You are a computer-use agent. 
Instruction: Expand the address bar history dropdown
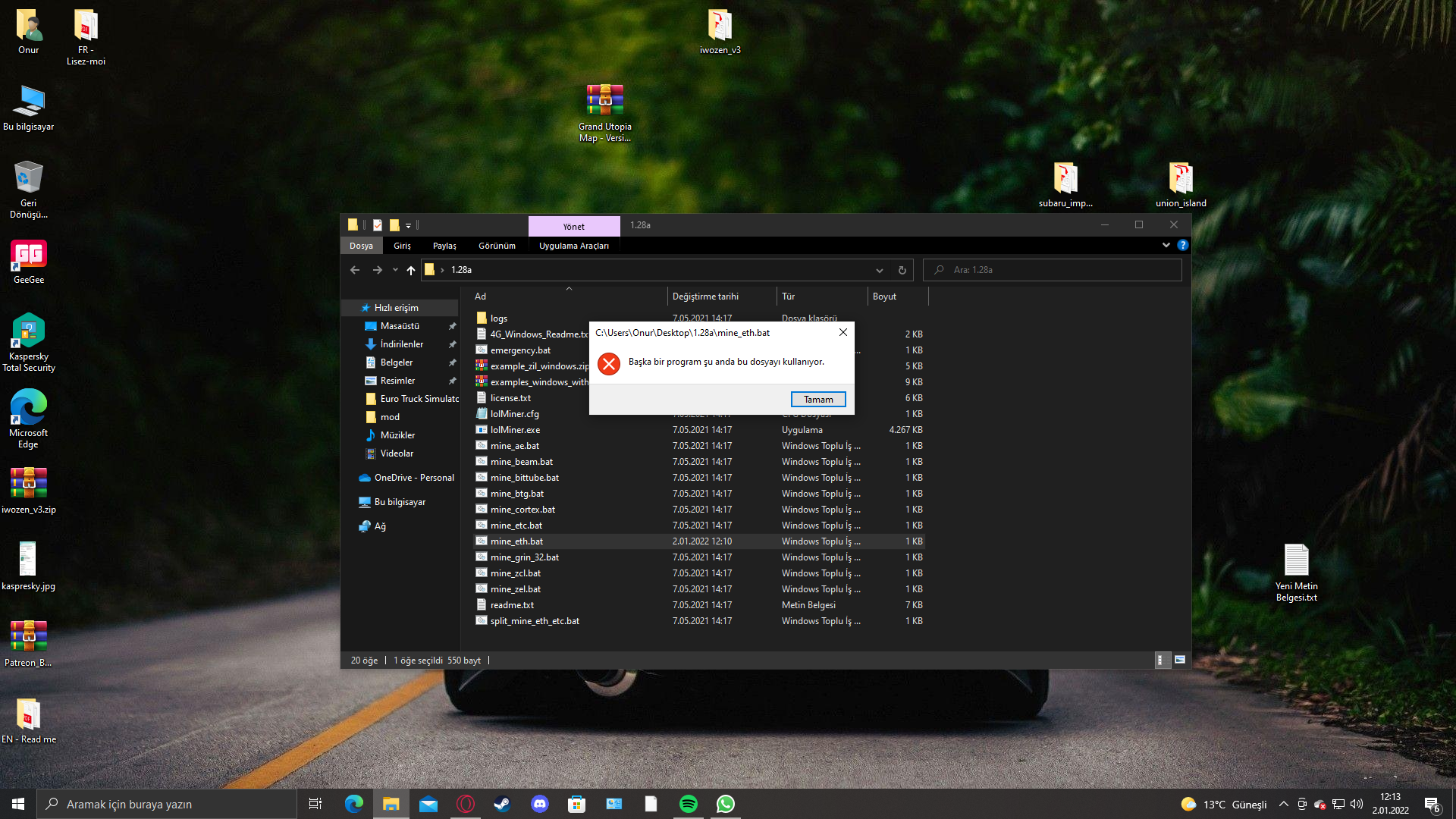click(879, 270)
